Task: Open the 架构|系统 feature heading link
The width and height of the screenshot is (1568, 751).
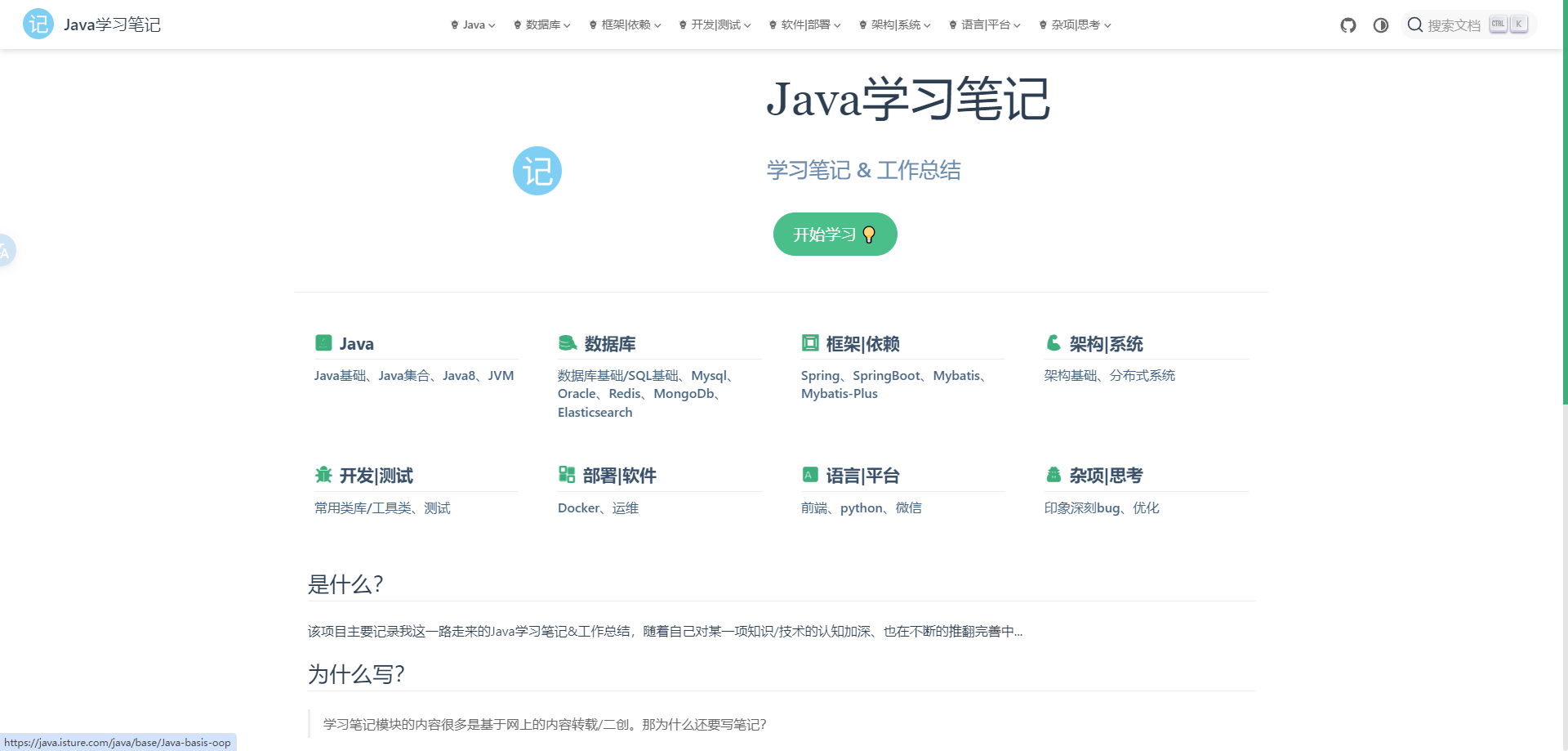Action: click(x=1106, y=344)
